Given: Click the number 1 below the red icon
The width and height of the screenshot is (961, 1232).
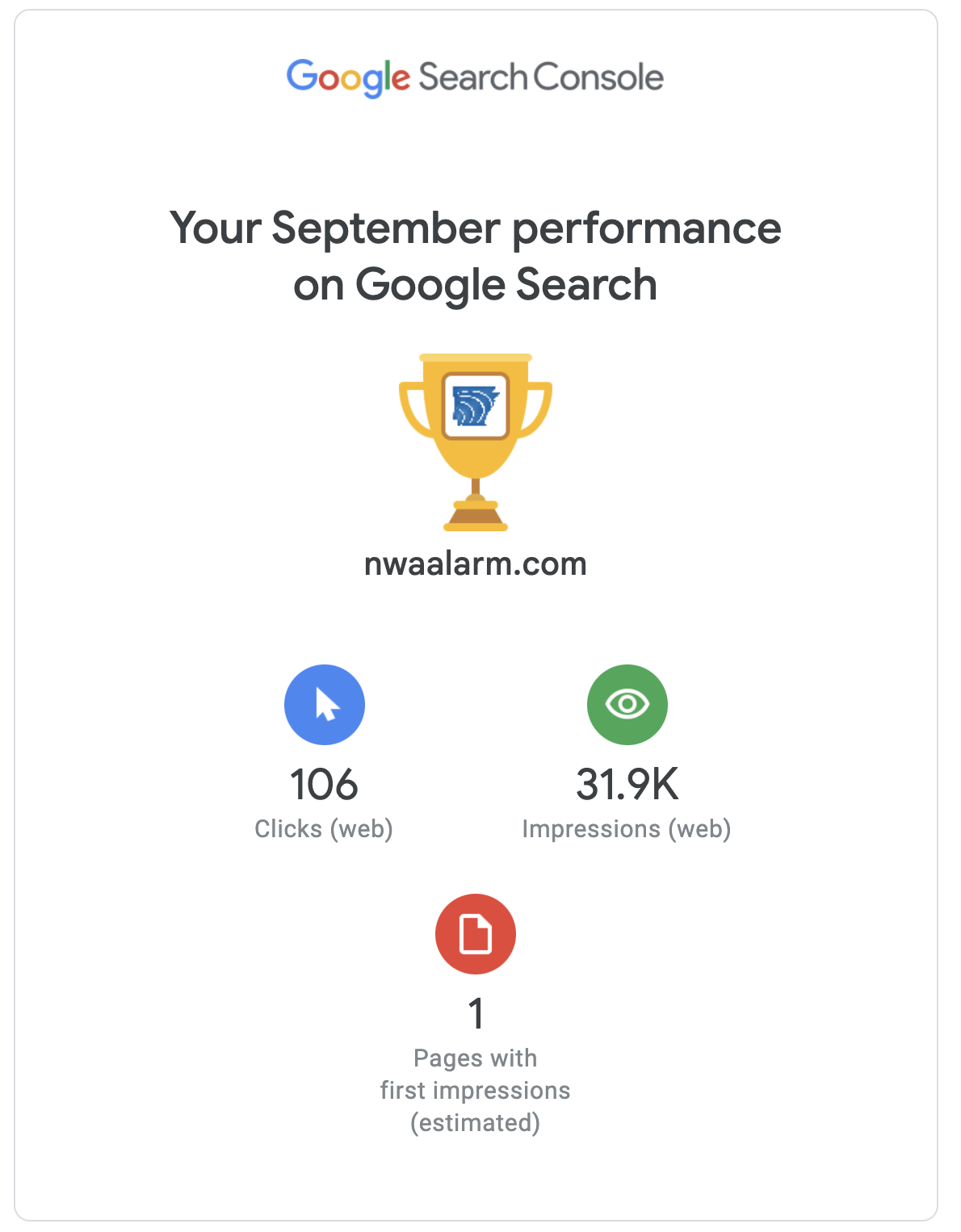Looking at the screenshot, I should pyautogui.click(x=476, y=1014).
